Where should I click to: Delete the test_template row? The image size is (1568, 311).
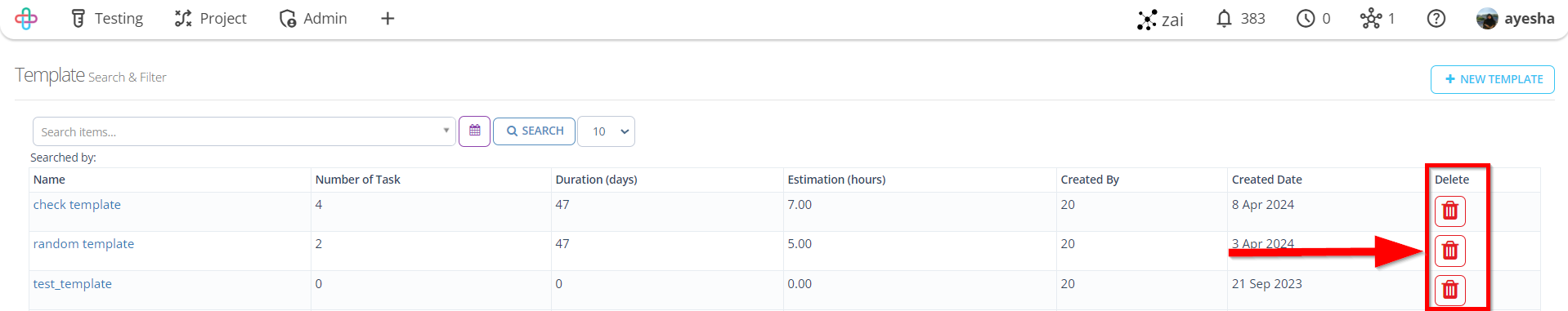click(1449, 290)
